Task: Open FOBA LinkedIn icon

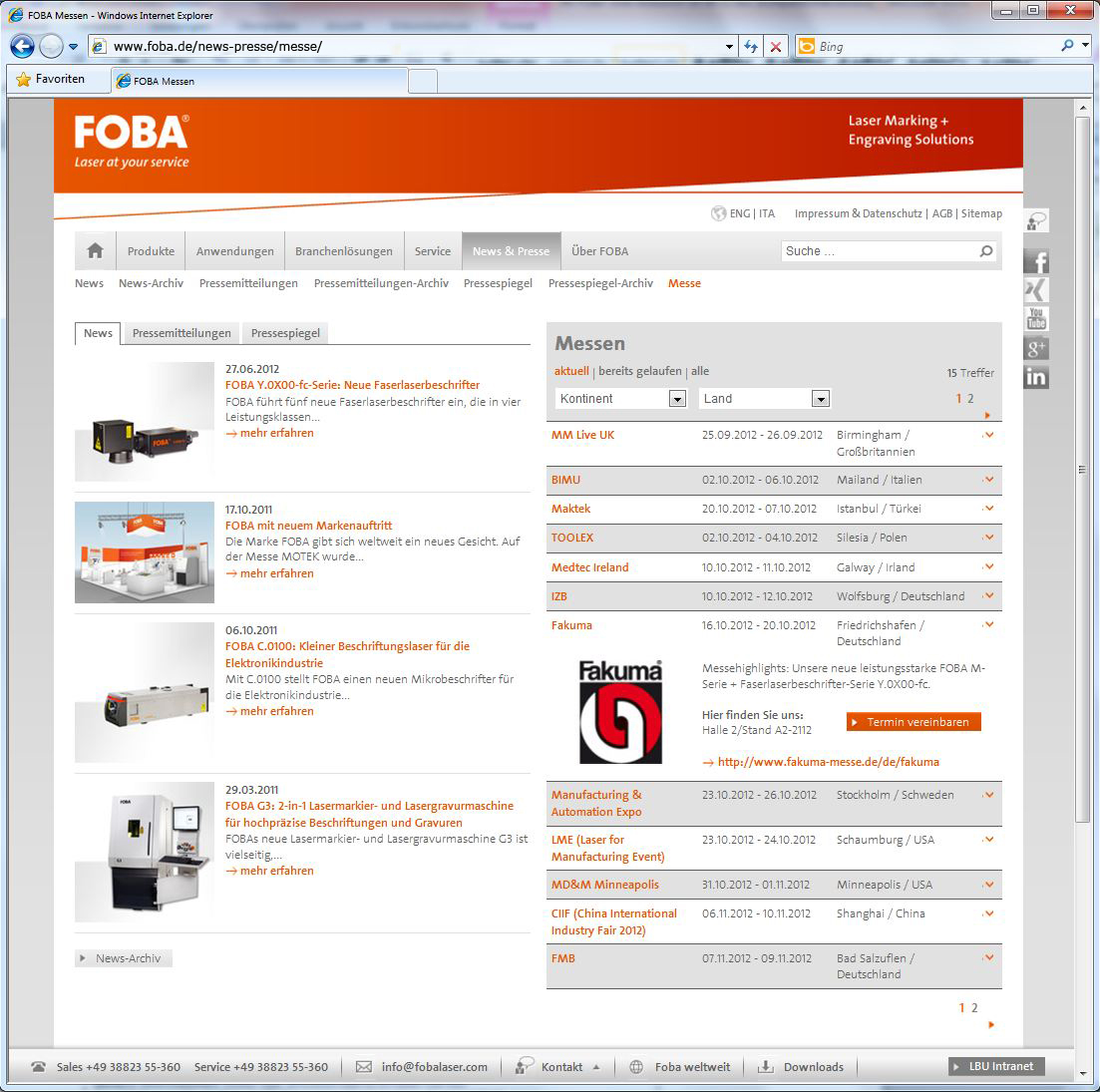Action: tap(1036, 377)
